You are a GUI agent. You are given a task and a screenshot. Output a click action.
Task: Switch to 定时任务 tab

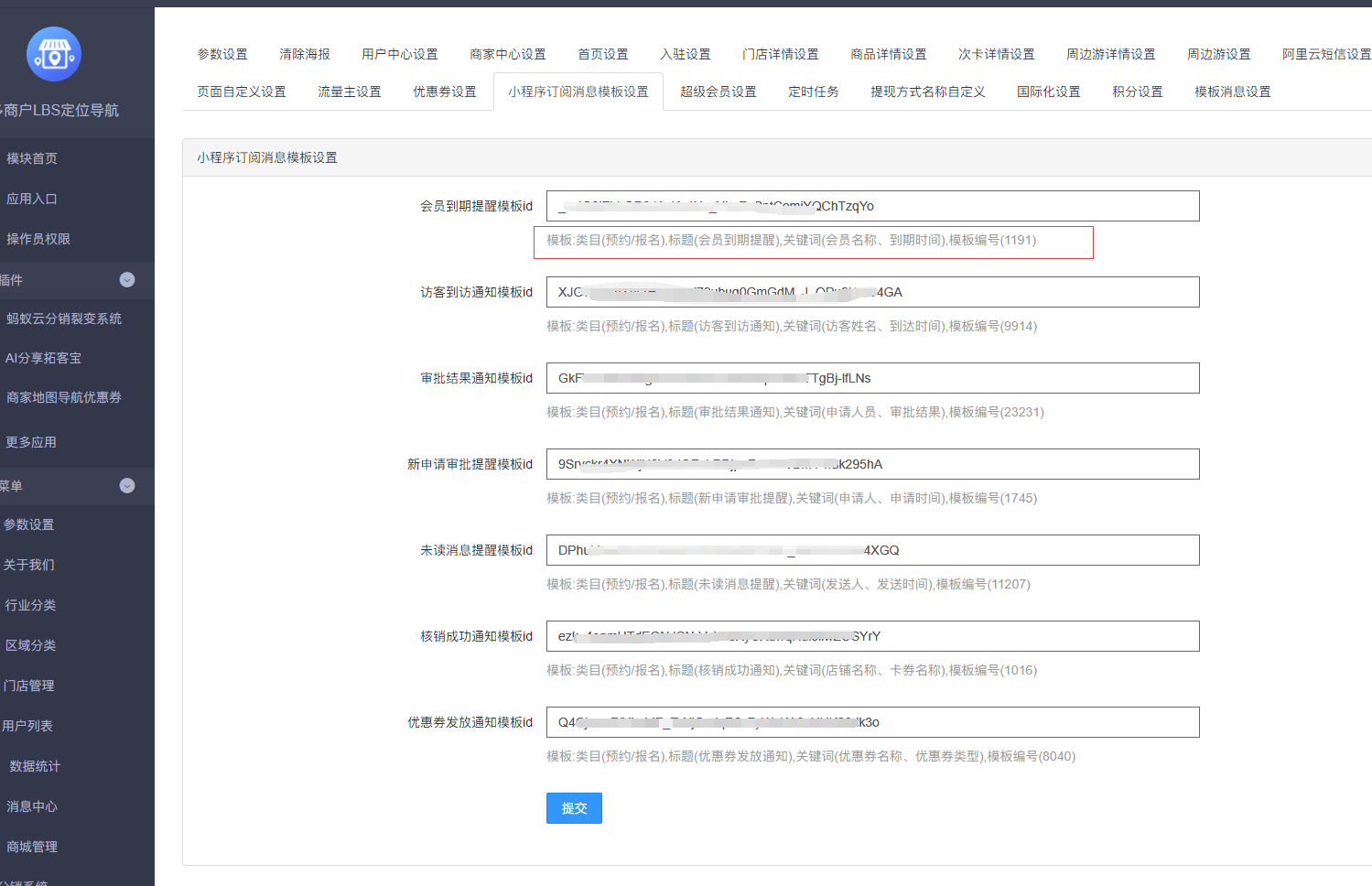(814, 92)
